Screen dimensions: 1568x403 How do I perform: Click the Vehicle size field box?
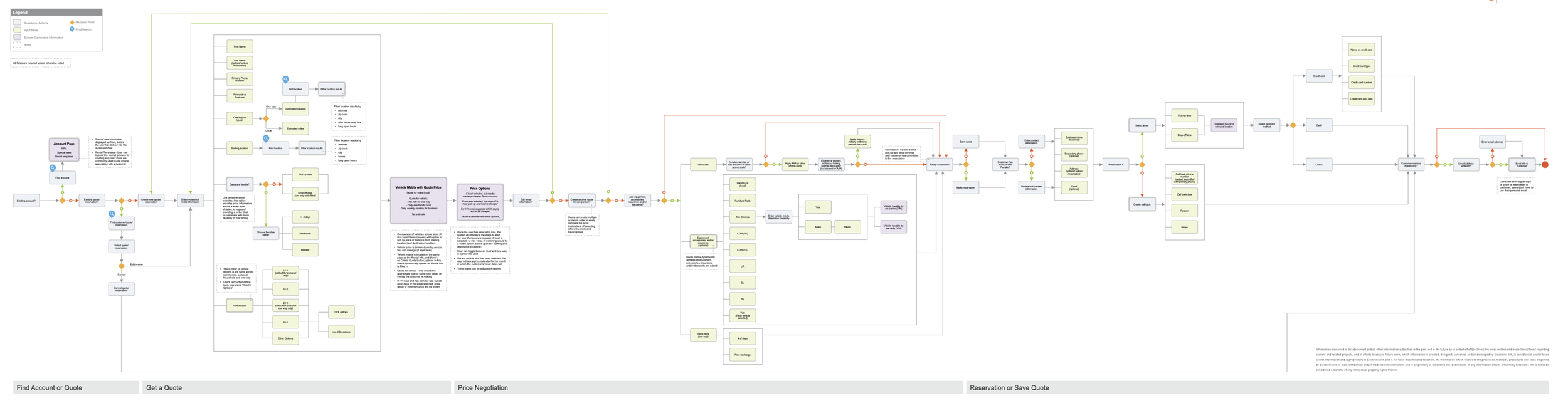pyautogui.click(x=240, y=306)
